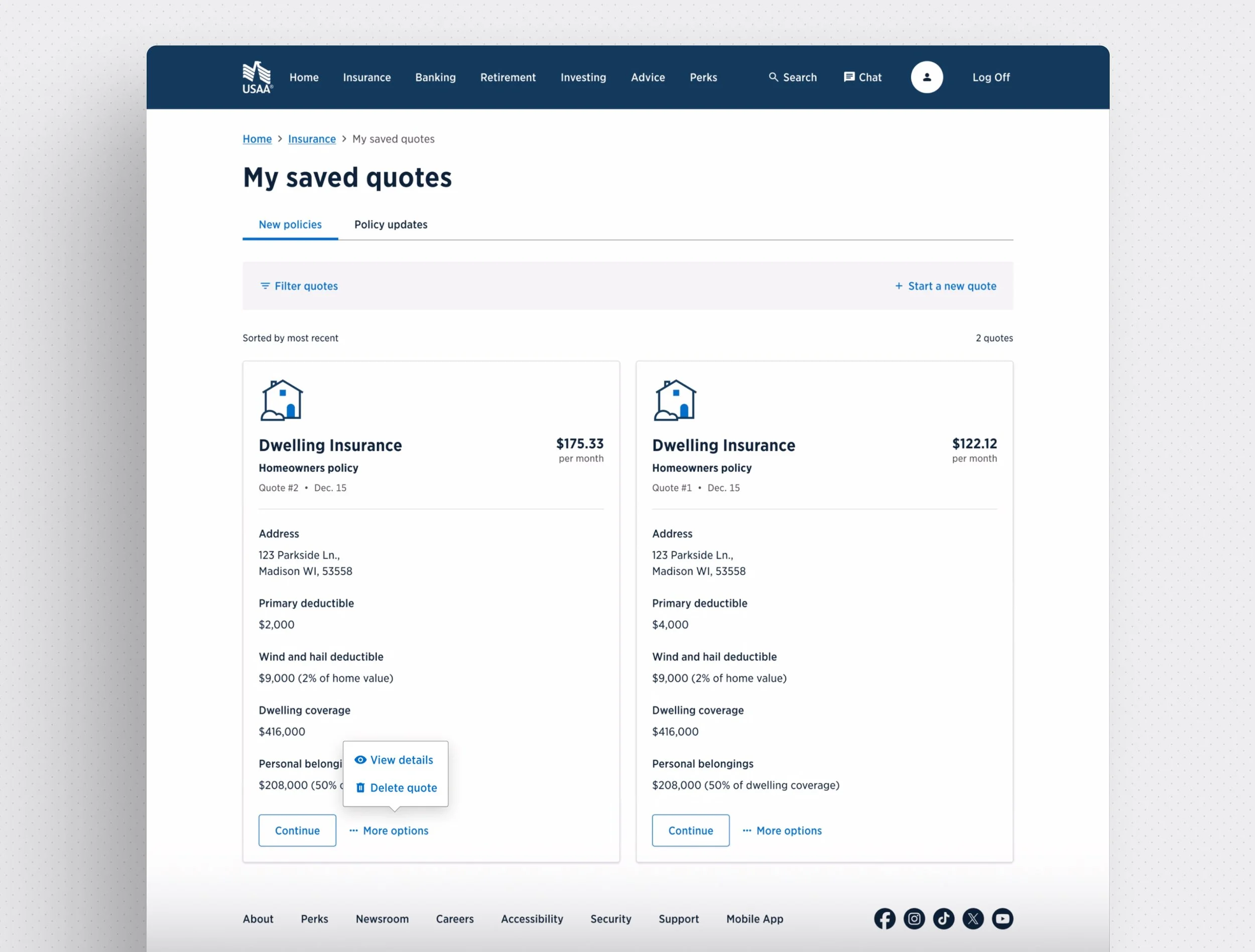1255x952 pixels.
Task: Open the filter icon next to Filter quotes
Action: (x=265, y=286)
